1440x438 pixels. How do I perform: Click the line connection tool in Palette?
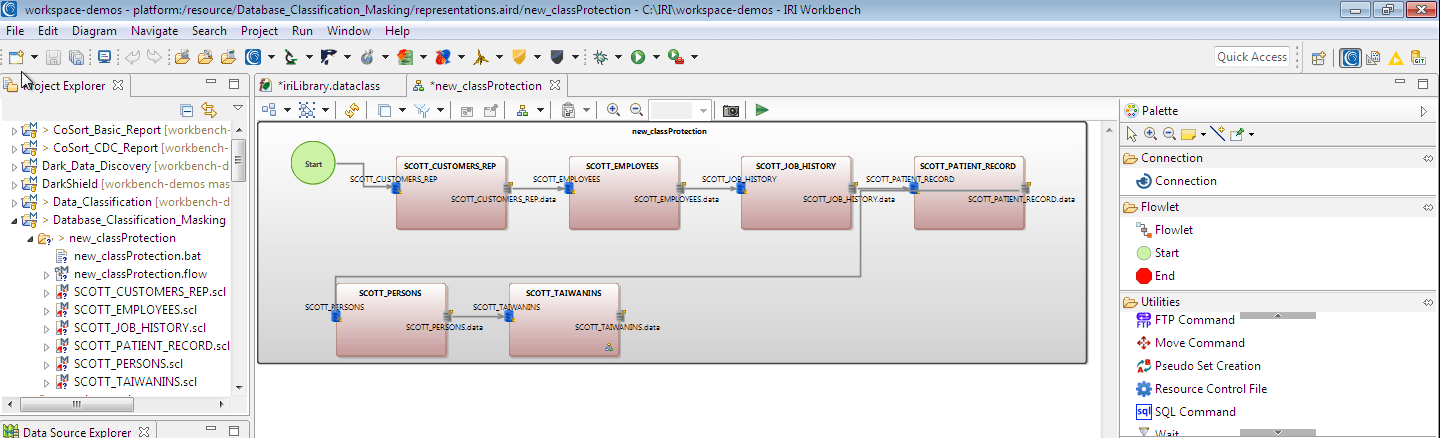1217,133
